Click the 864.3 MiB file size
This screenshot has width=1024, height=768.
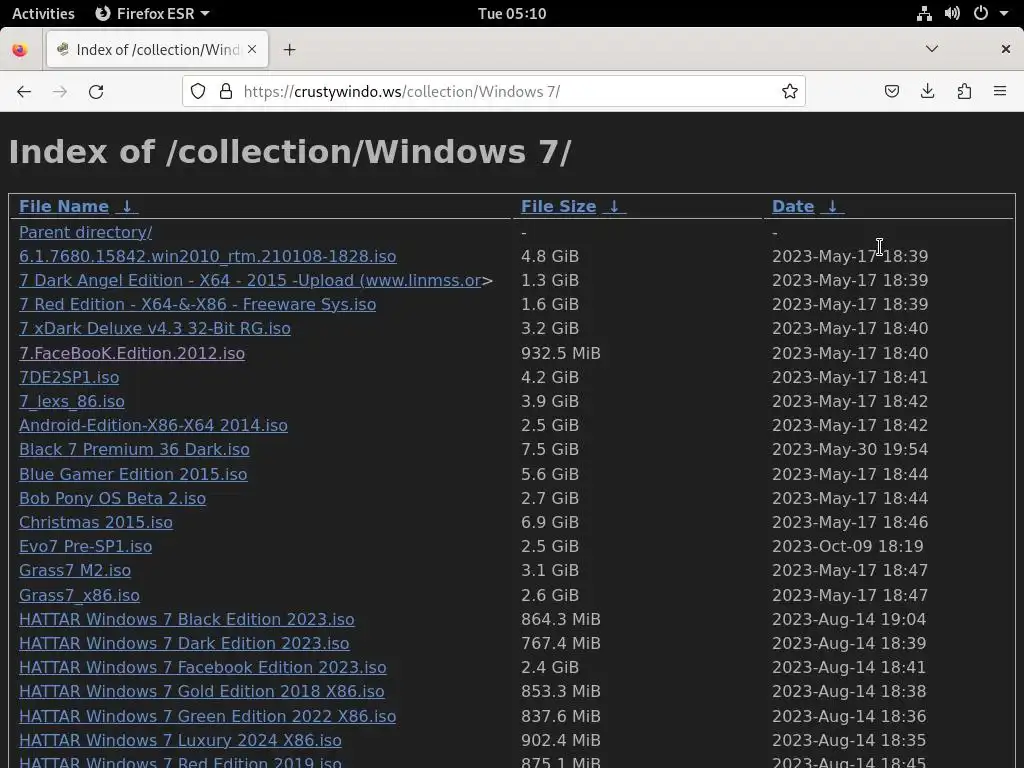(560, 620)
